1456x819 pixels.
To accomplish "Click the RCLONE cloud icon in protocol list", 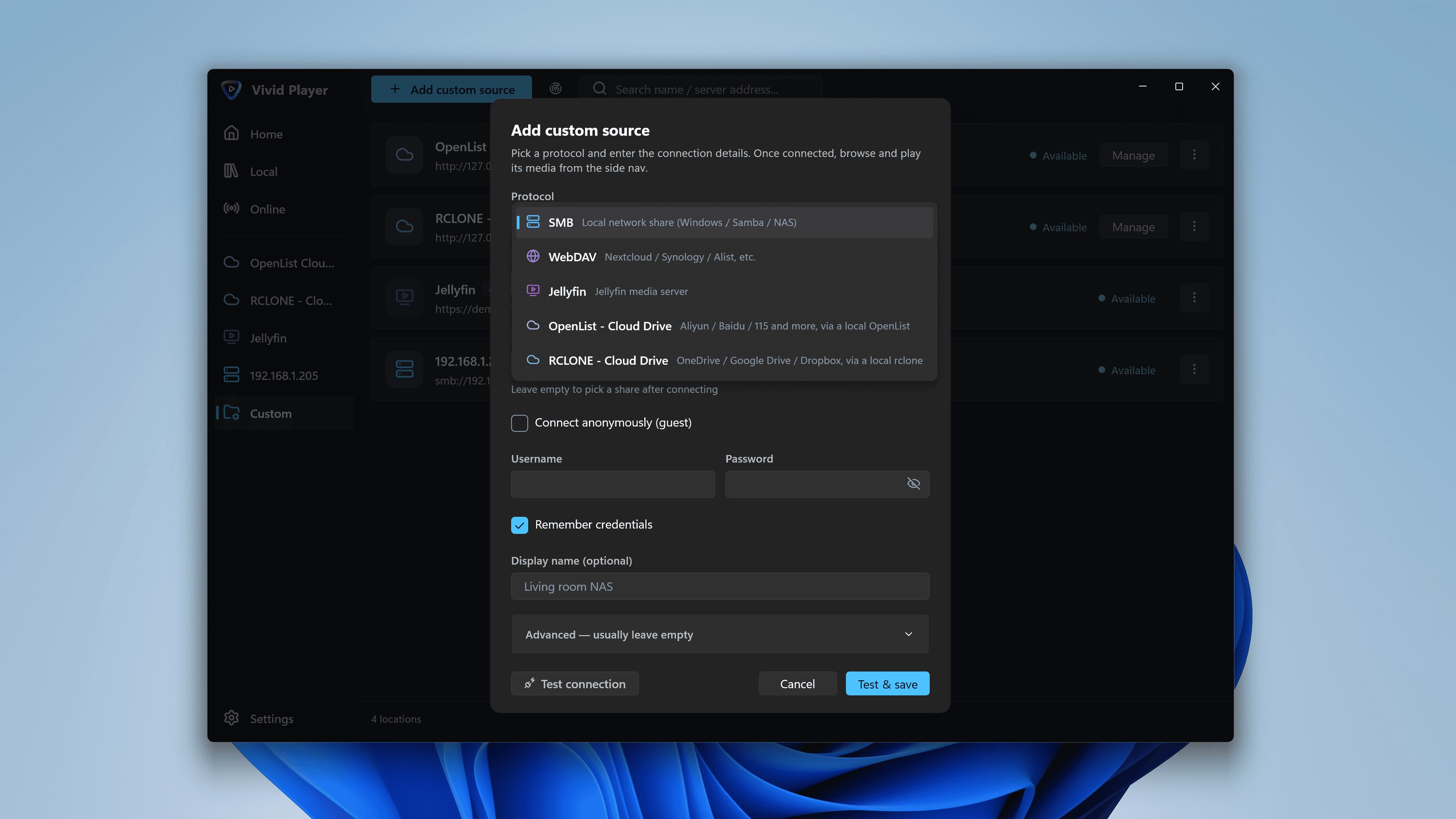I will click(x=533, y=359).
